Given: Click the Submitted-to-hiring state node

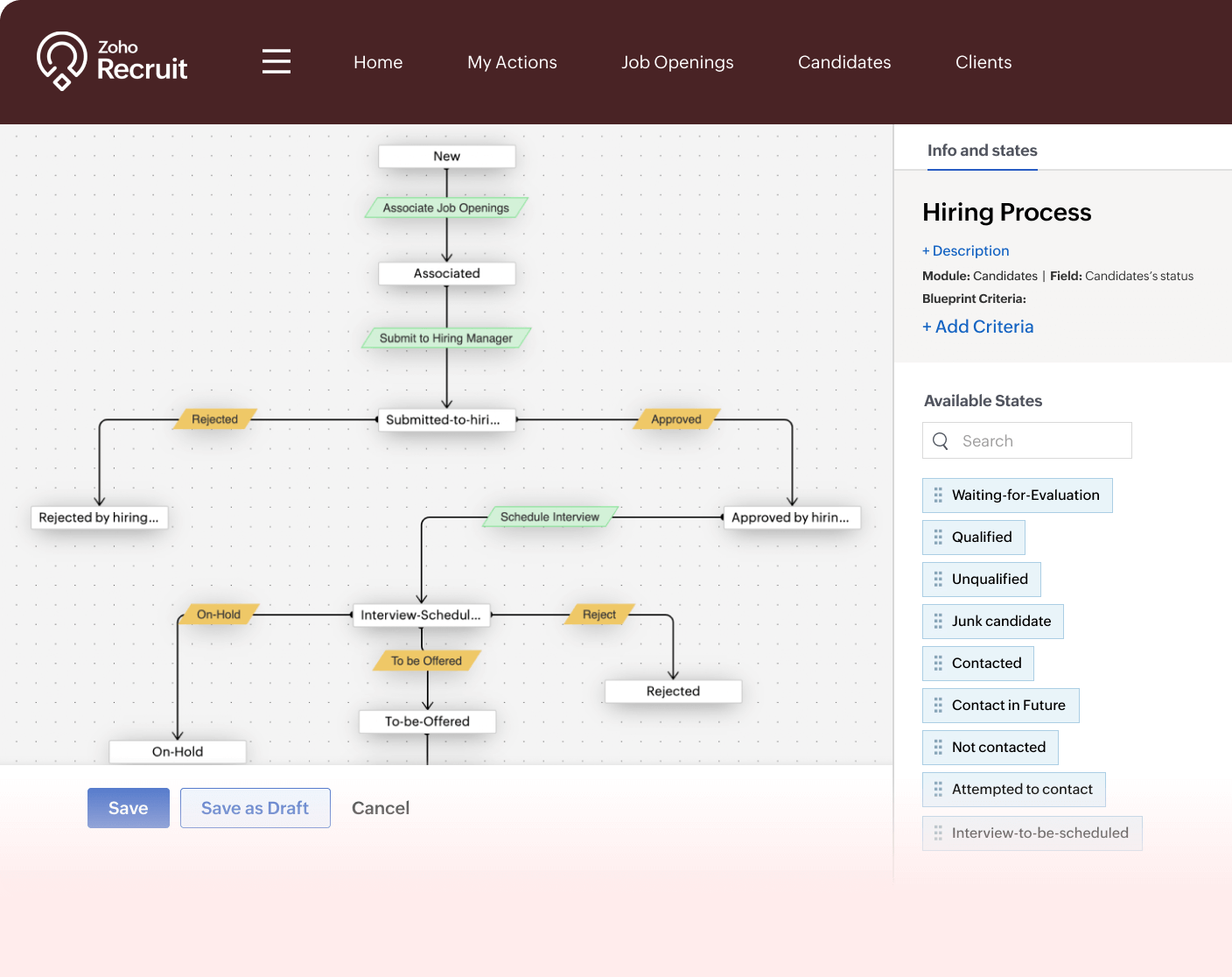Looking at the screenshot, I should [x=446, y=420].
